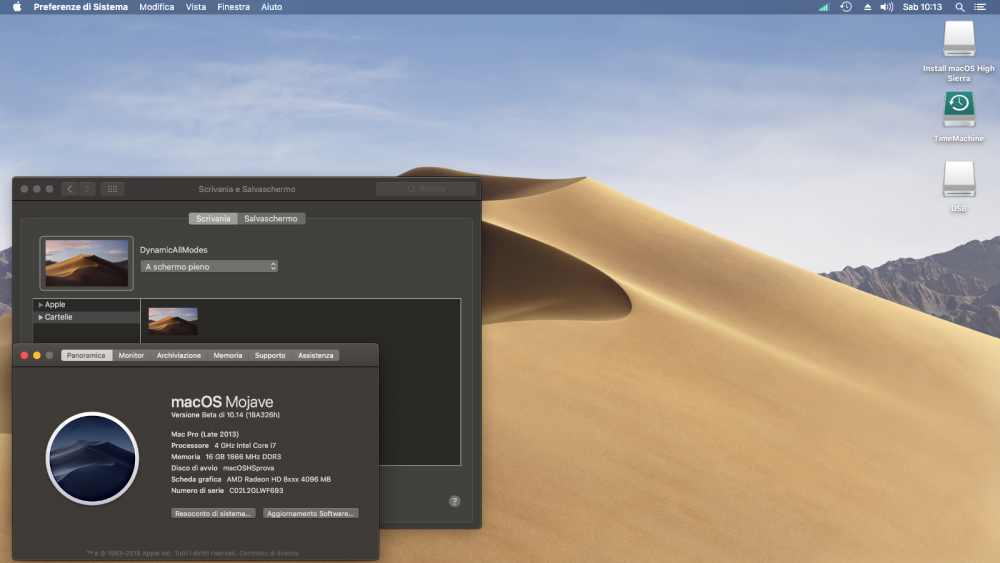Open Spotlight search magnifier icon
1000x563 pixels.
[x=959, y=7]
